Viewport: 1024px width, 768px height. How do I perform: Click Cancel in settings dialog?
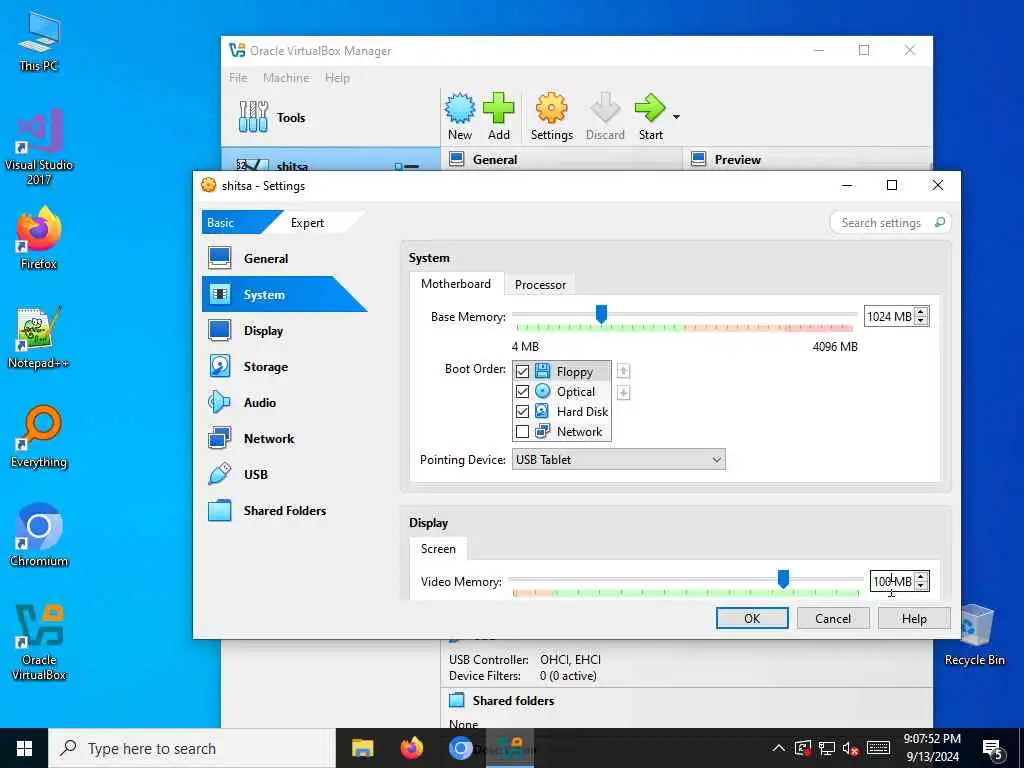click(833, 618)
